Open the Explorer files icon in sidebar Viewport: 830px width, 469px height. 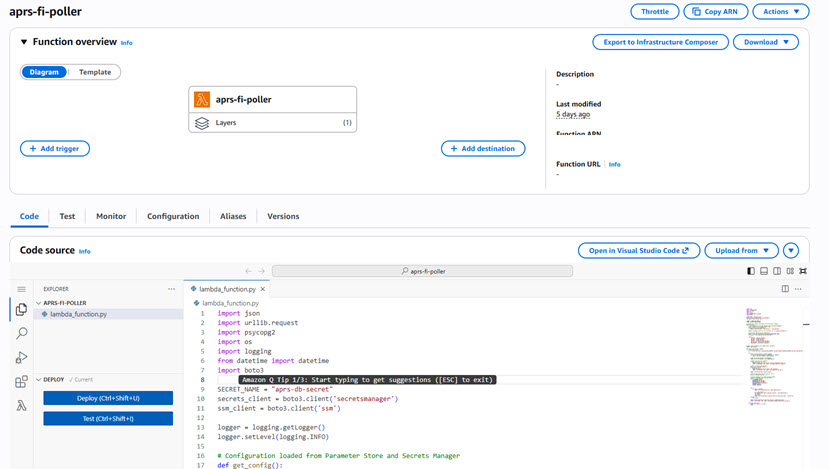(21, 310)
